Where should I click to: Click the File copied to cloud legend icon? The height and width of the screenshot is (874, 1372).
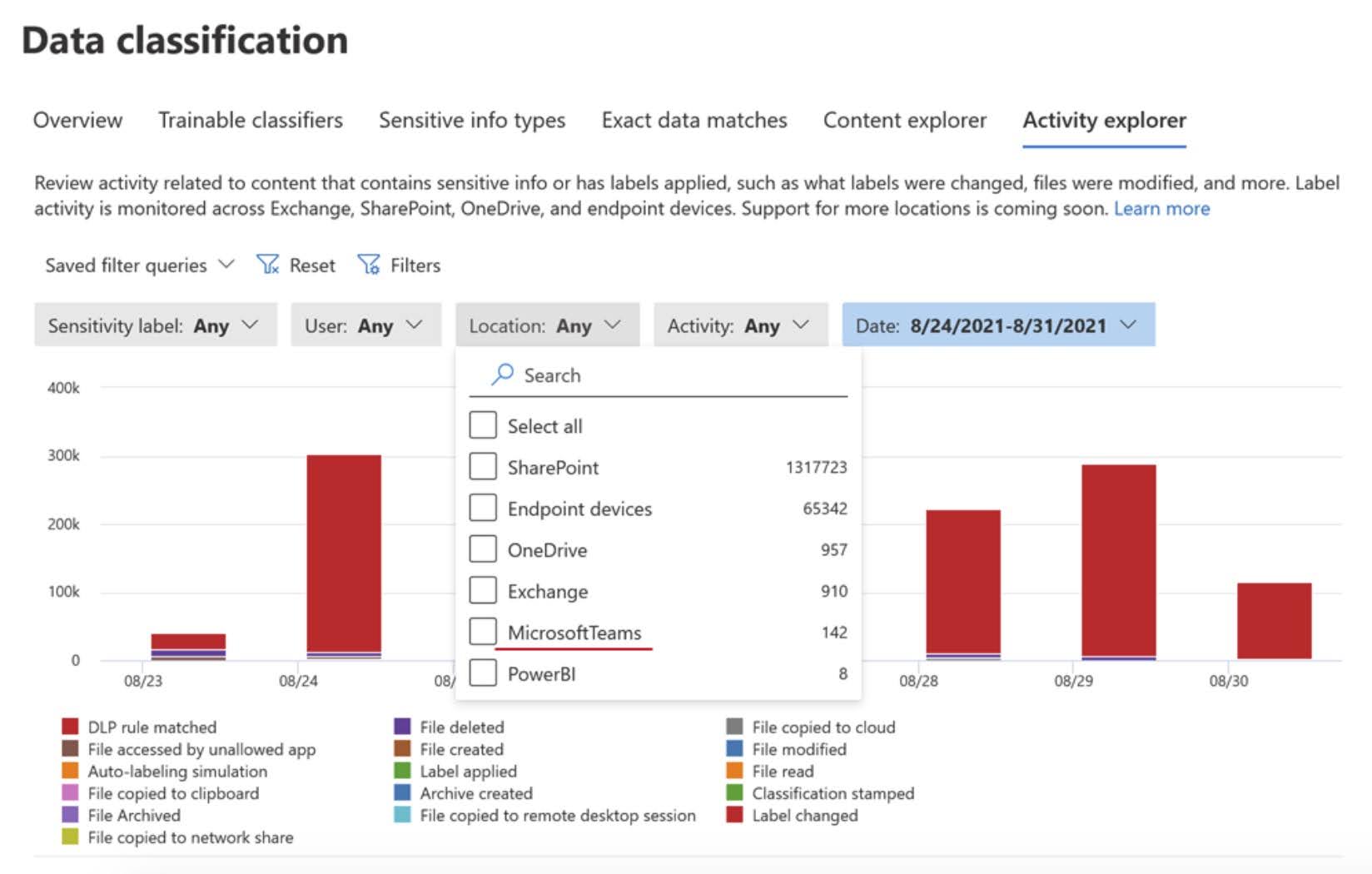click(734, 727)
